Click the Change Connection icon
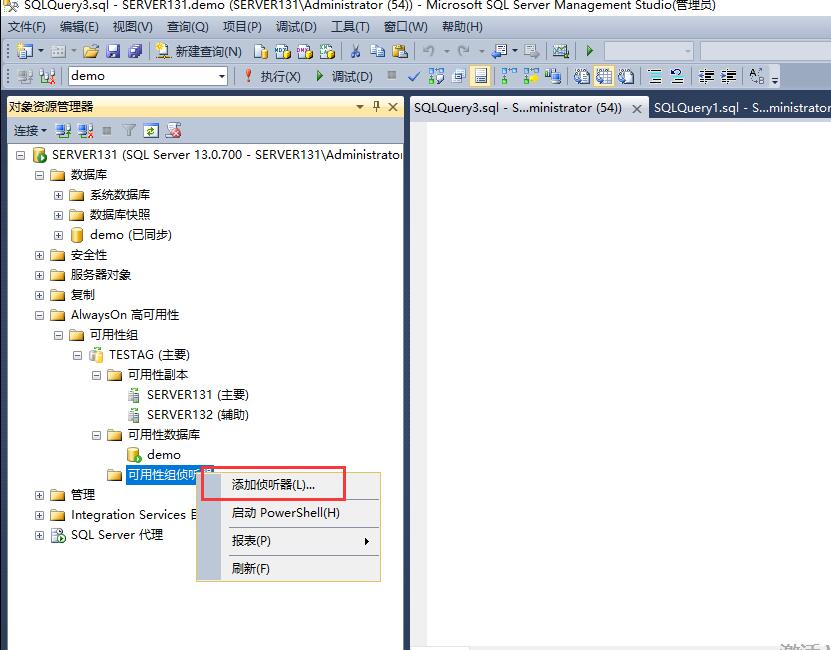Viewport: 831px width, 650px height. coord(47,76)
